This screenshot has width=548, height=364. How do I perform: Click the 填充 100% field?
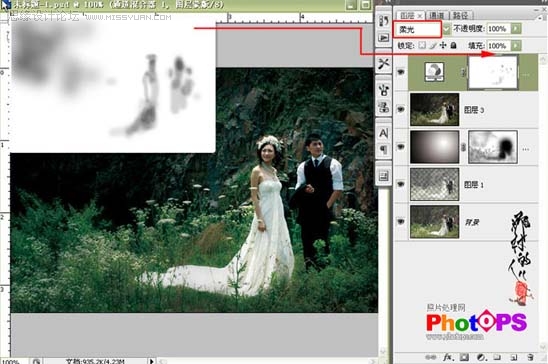click(x=498, y=45)
